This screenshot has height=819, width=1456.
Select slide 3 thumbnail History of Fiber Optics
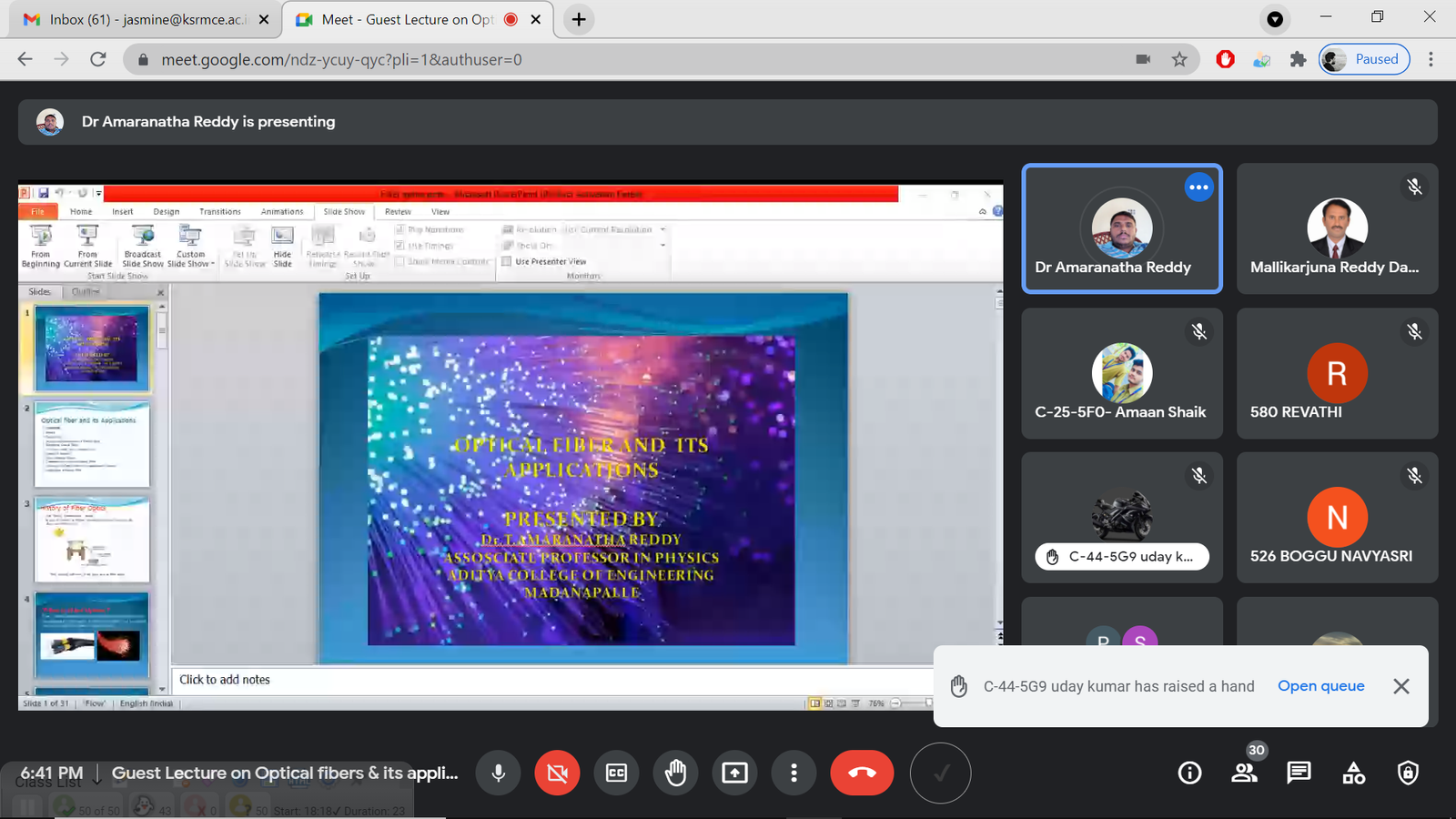[92, 540]
